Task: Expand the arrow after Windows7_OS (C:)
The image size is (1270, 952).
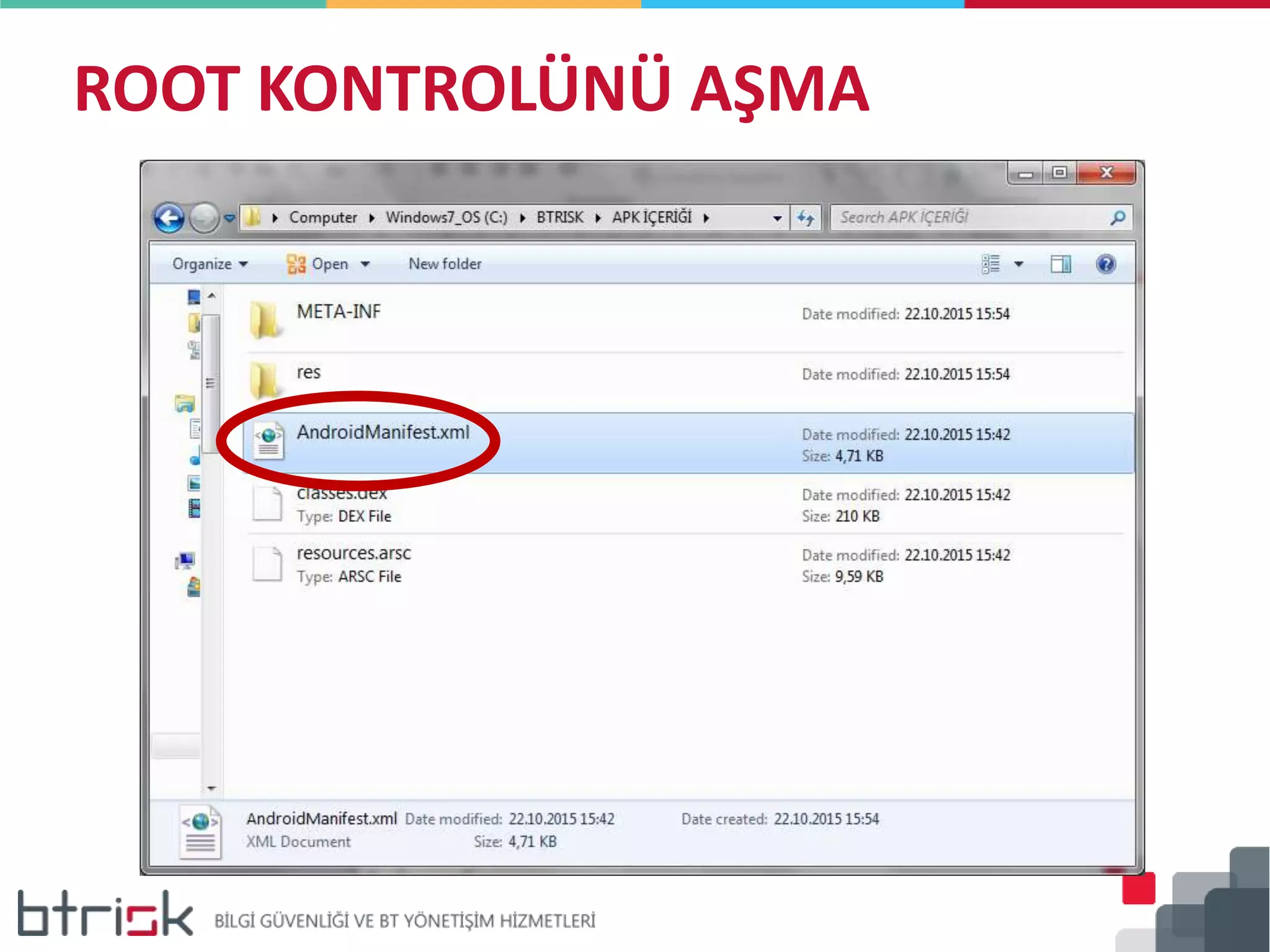Action: [x=523, y=218]
